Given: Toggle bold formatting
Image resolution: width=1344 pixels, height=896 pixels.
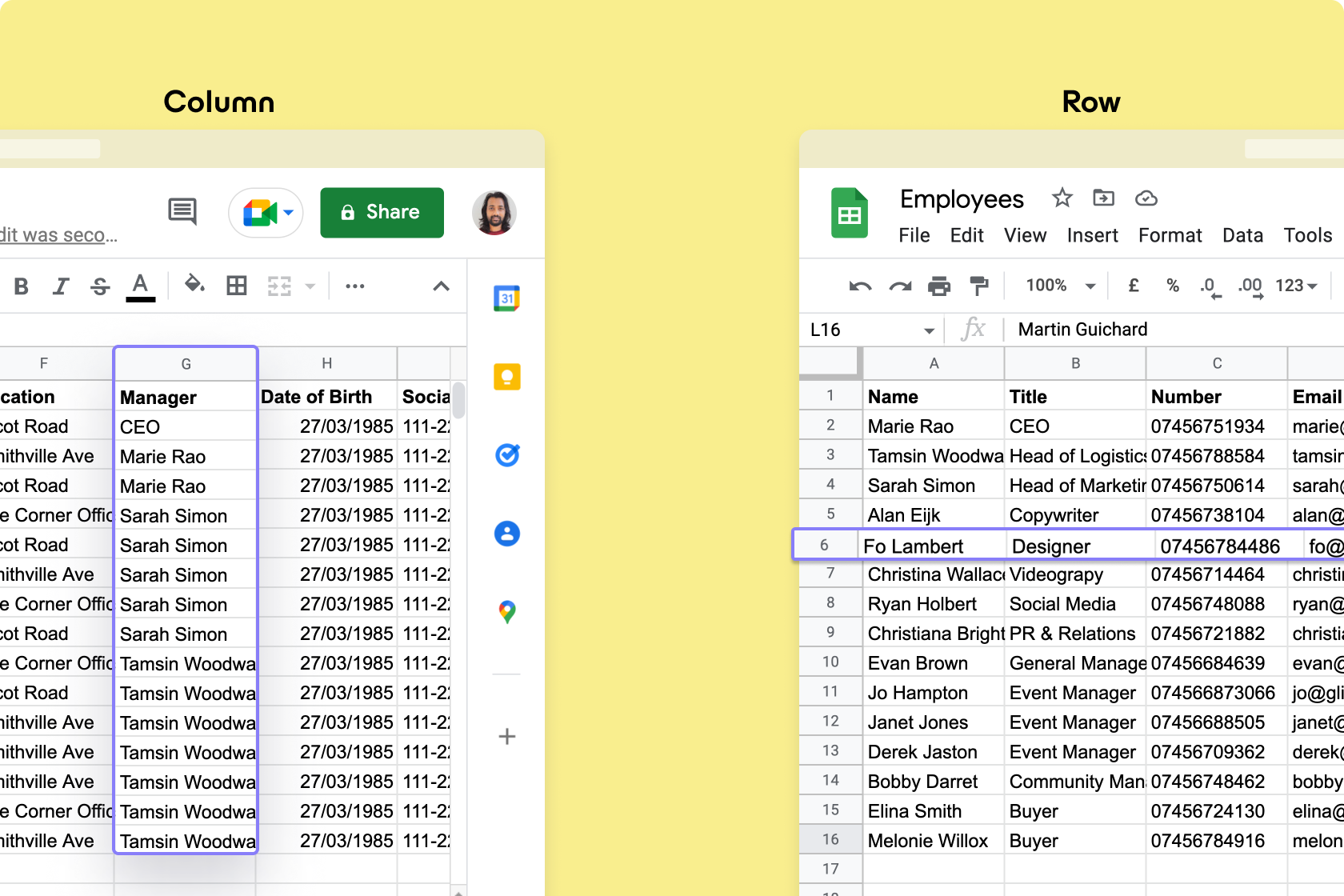Looking at the screenshot, I should [22, 286].
